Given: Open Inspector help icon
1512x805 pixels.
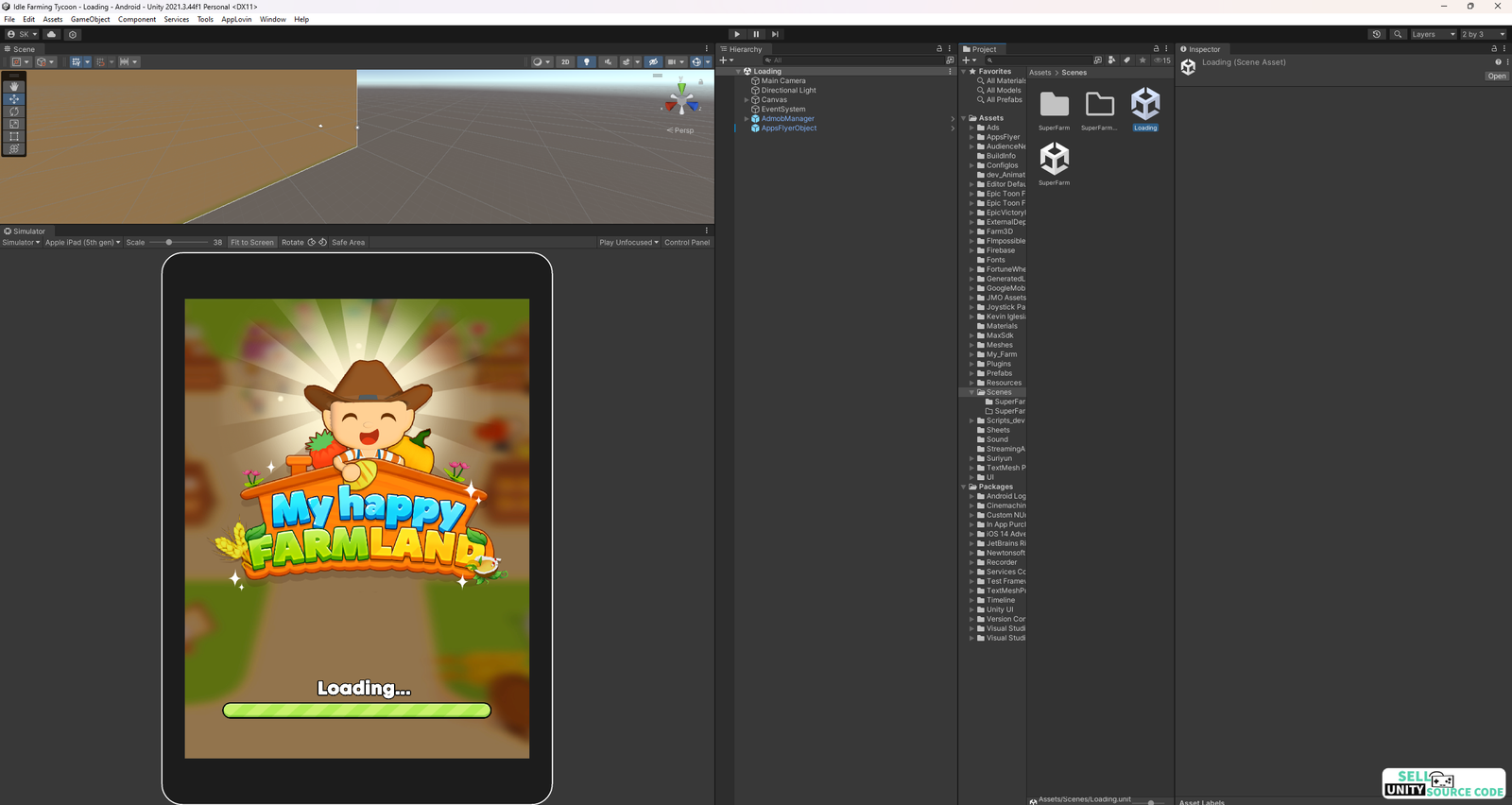Looking at the screenshot, I should pyautogui.click(x=1498, y=62).
